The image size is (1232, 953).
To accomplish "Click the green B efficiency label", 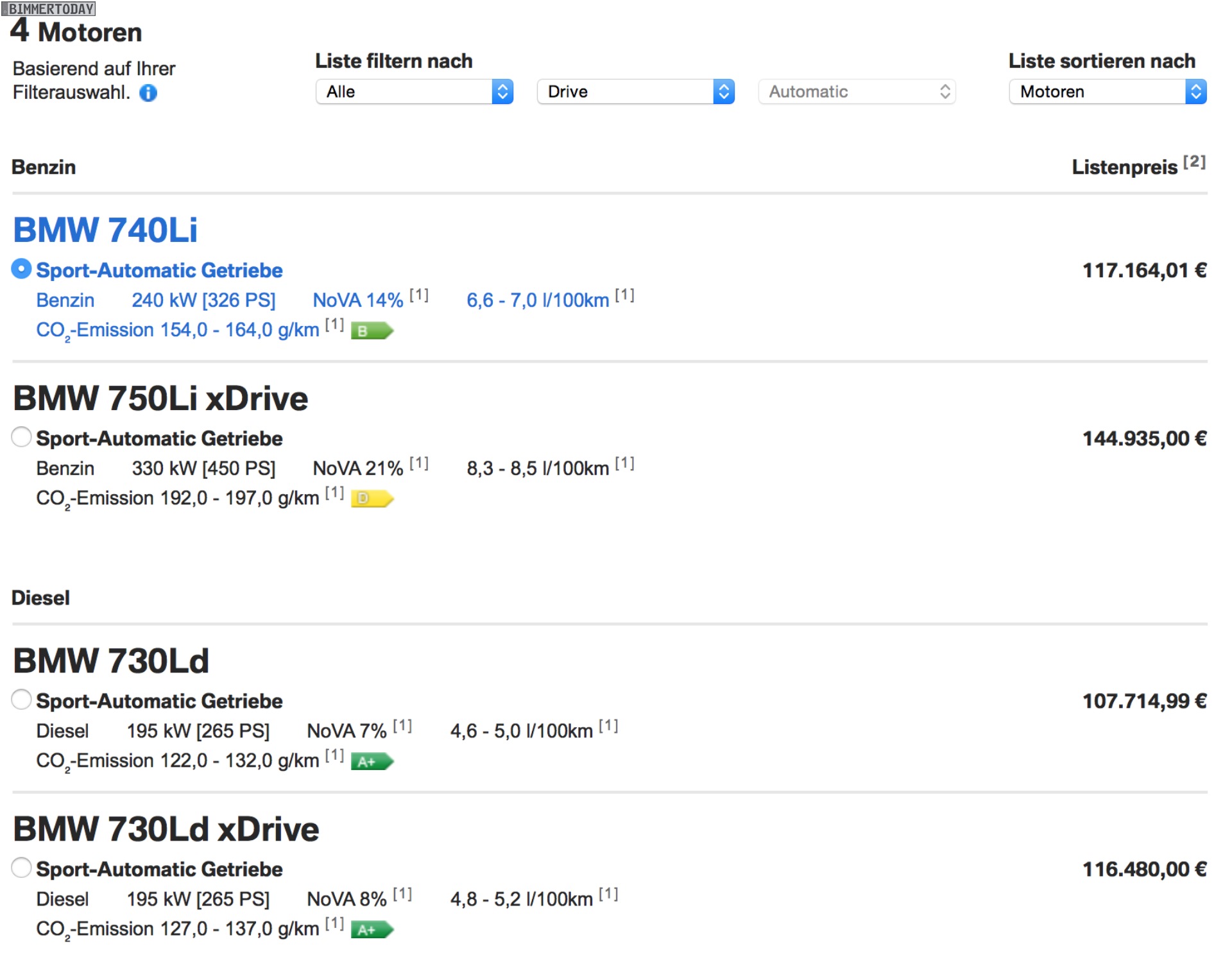I will point(371,331).
